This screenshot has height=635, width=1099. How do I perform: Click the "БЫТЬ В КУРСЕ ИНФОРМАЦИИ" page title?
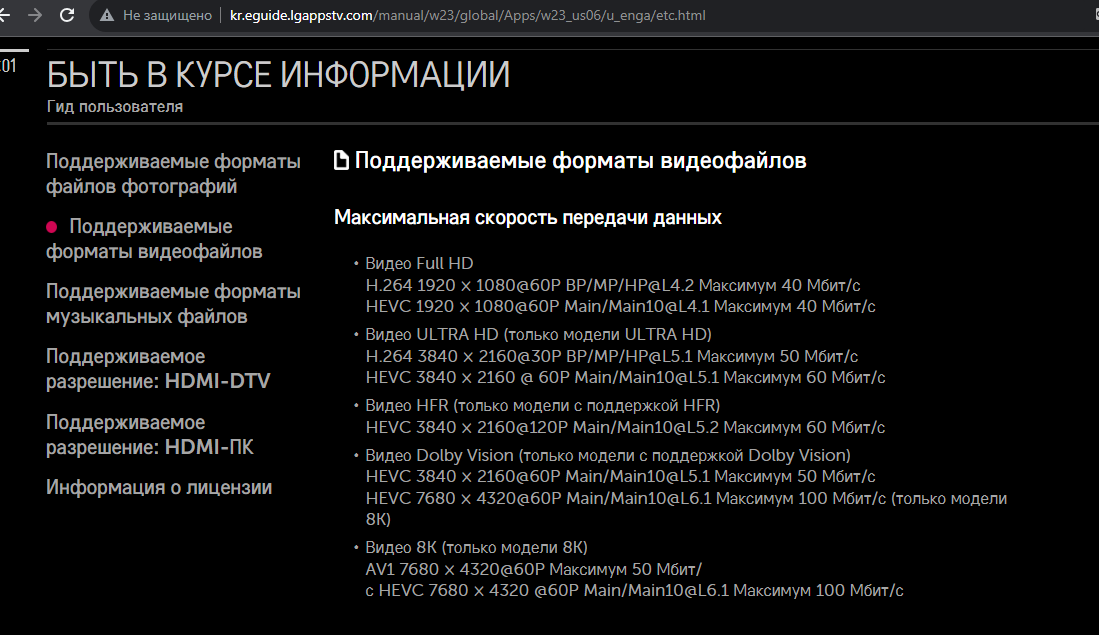coord(278,75)
